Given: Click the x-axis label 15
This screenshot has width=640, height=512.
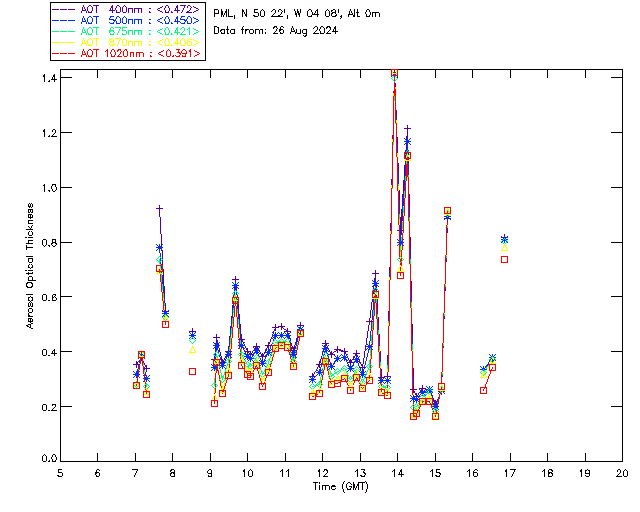Looking at the screenshot, I should coord(435,473).
